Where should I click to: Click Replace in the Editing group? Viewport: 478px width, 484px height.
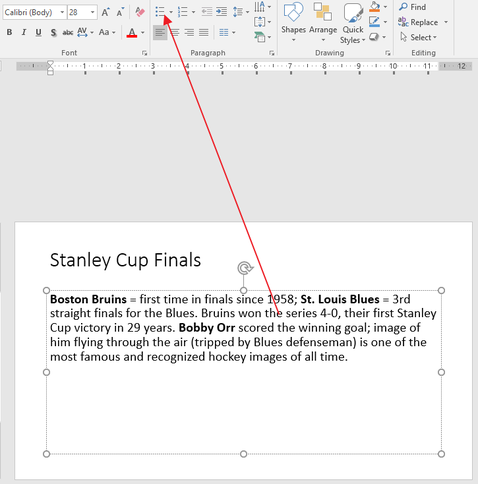point(419,22)
